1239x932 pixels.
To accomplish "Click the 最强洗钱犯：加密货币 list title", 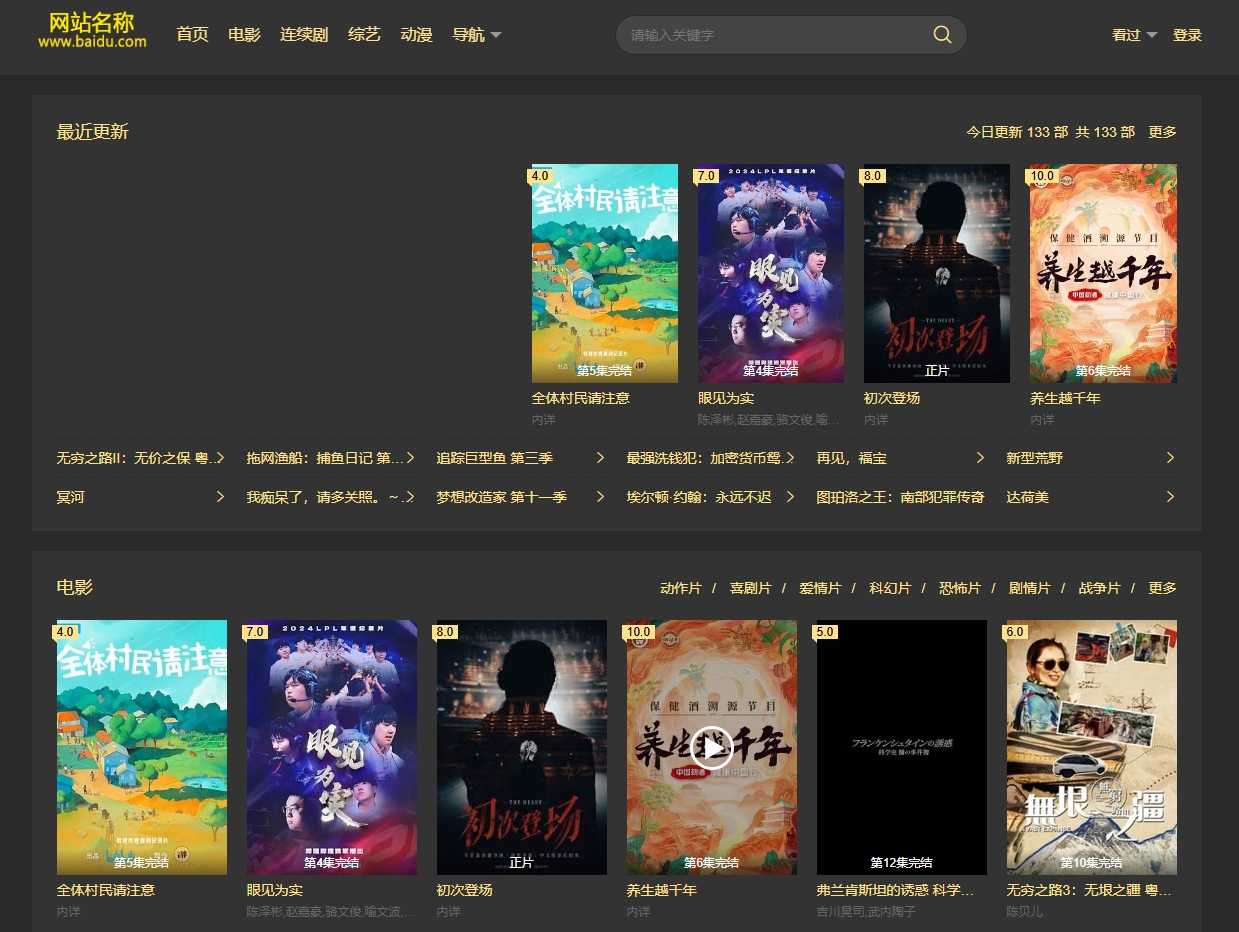I will pos(705,458).
